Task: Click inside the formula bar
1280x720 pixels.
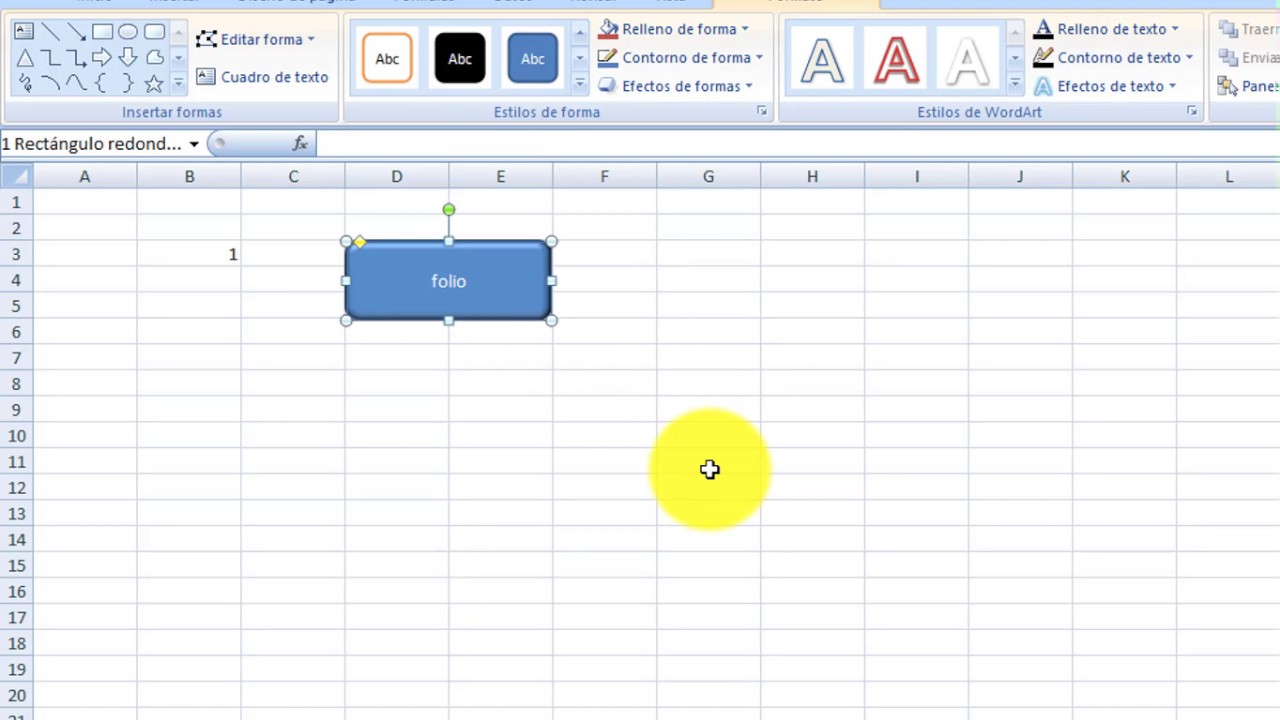Action: pyautogui.click(x=797, y=144)
